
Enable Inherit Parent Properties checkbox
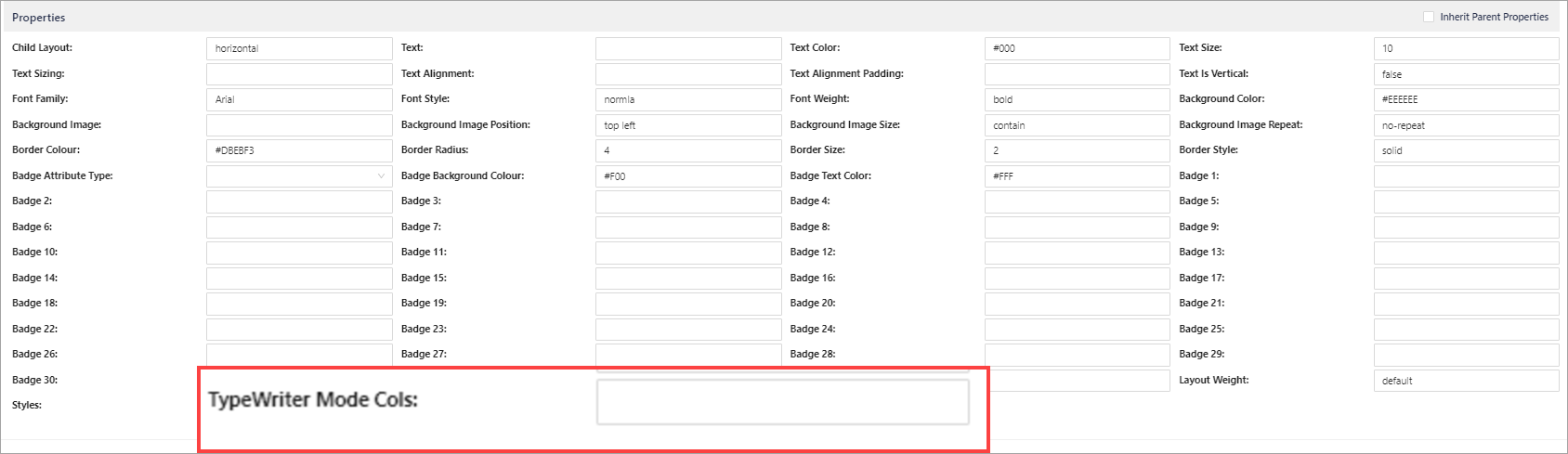[x=1429, y=17]
